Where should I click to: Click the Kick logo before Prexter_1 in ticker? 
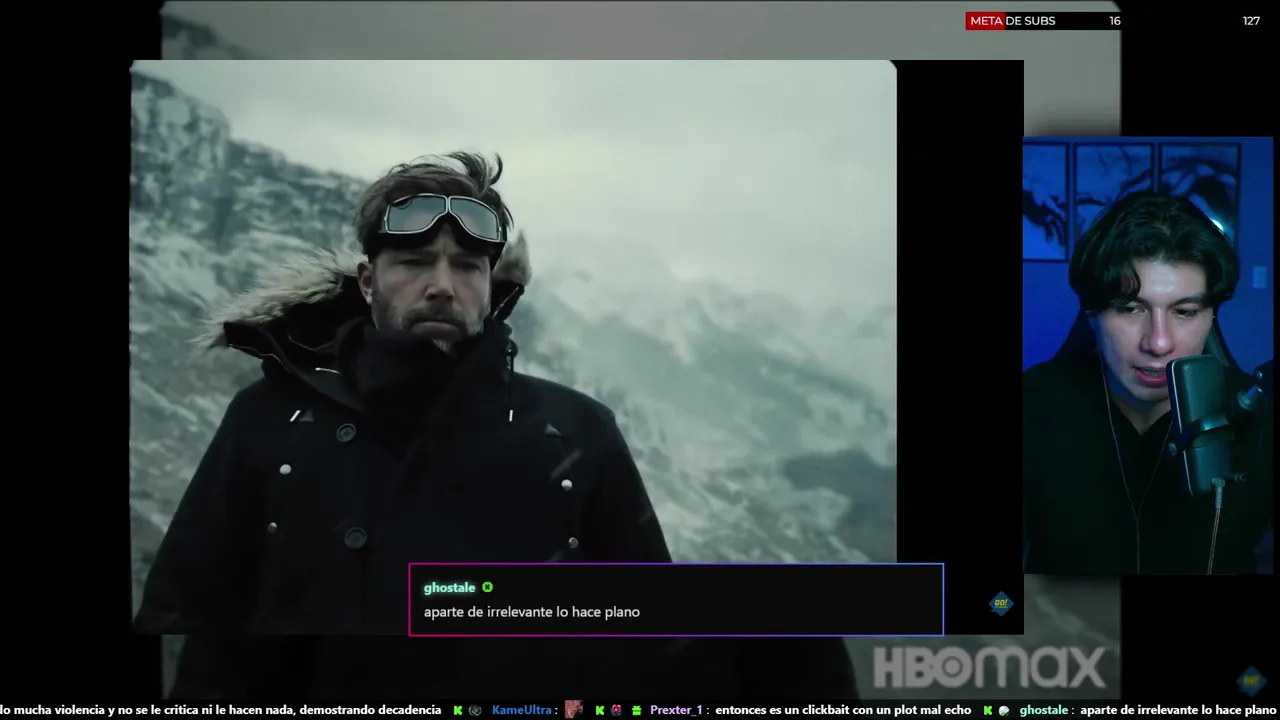point(600,710)
